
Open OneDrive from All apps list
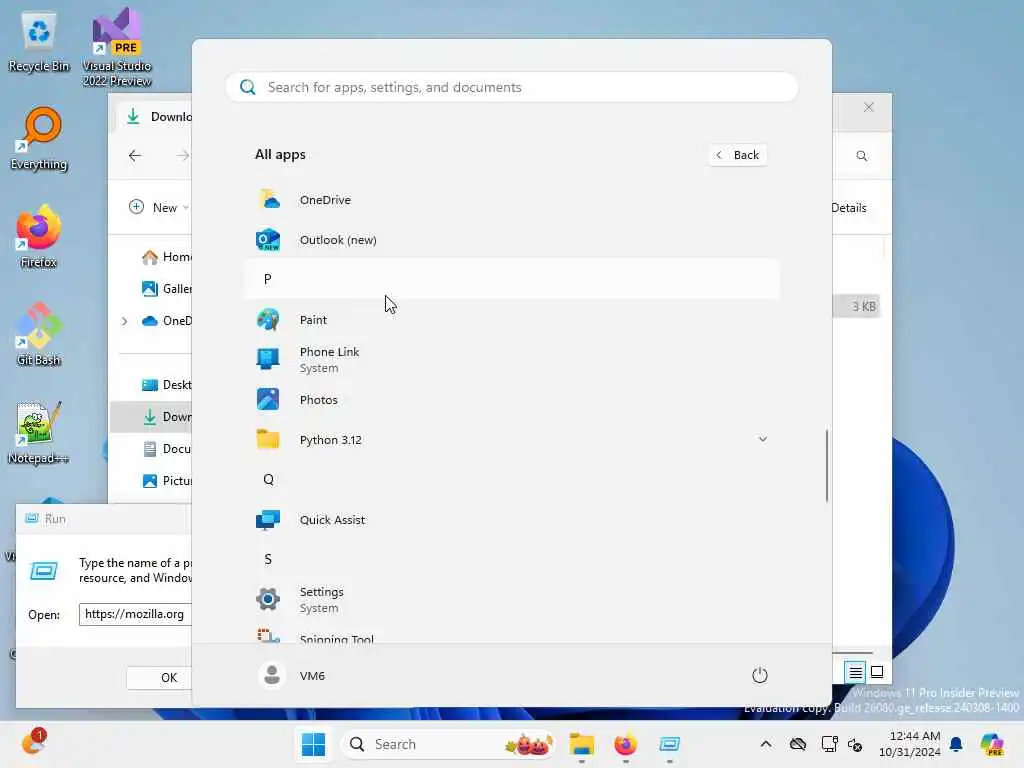click(512, 200)
